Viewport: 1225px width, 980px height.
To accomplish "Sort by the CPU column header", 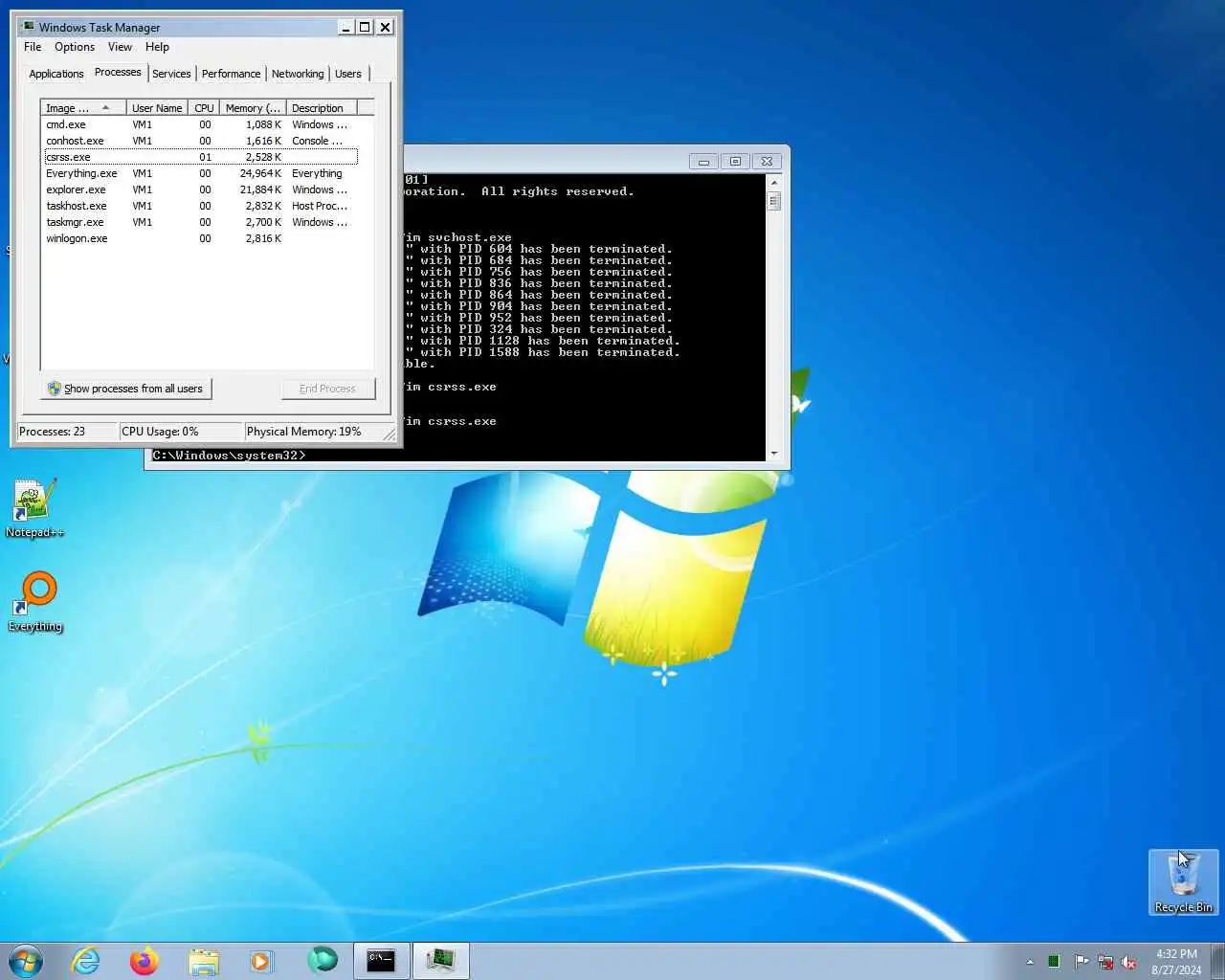I will (204, 108).
